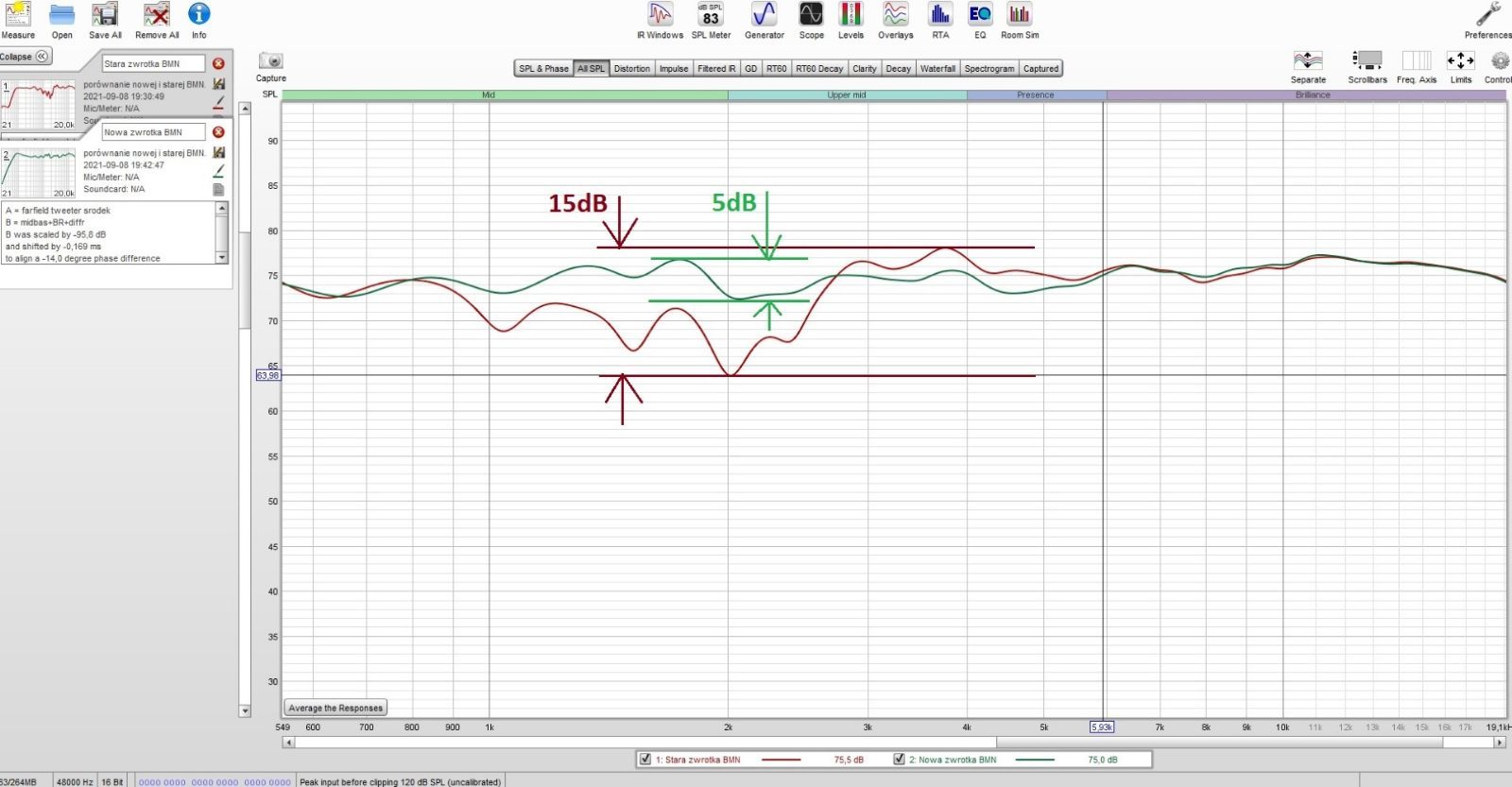Open the RT60 tab

click(x=777, y=68)
